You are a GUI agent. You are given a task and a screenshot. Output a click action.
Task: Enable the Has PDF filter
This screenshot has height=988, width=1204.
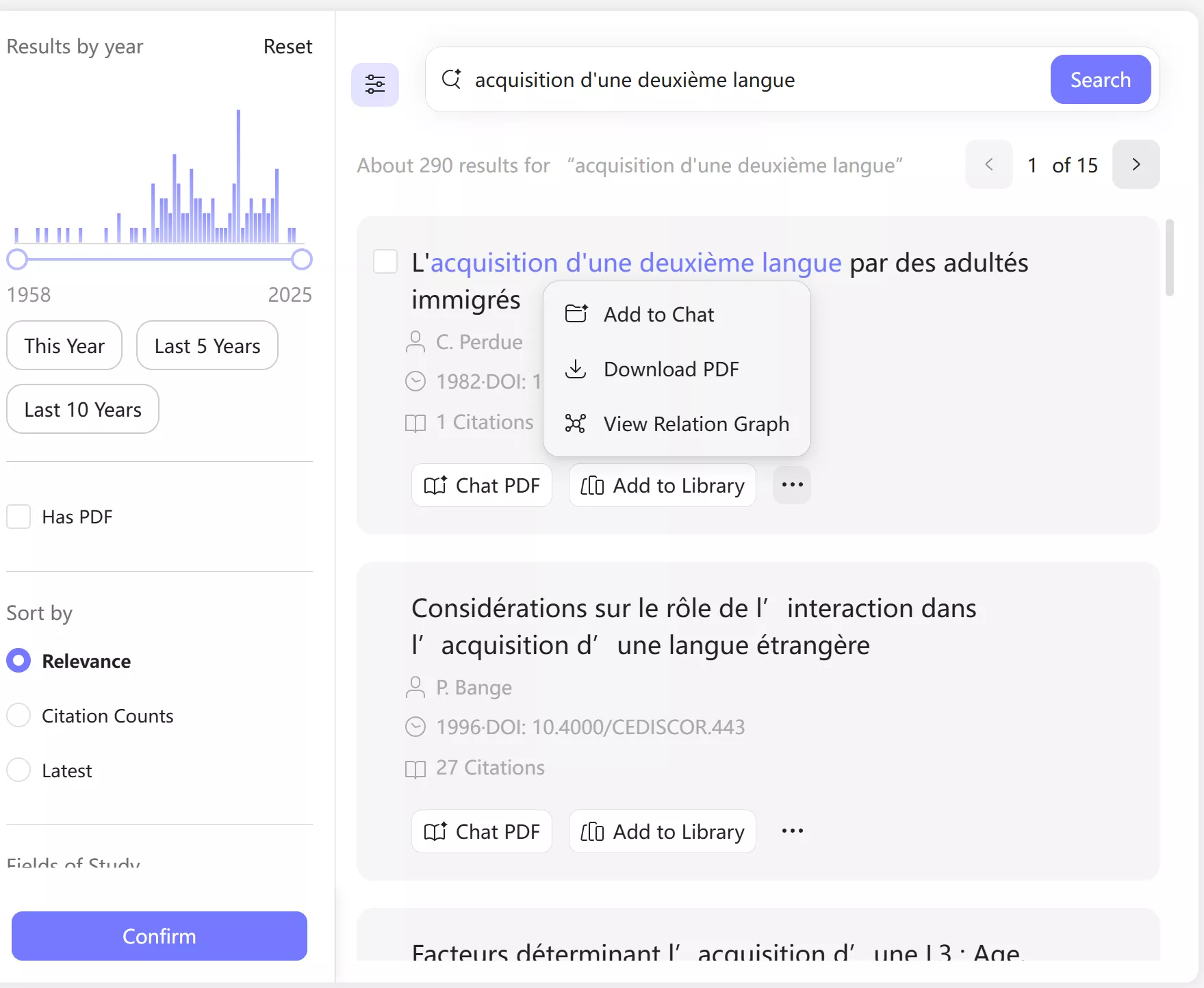[x=19, y=517]
